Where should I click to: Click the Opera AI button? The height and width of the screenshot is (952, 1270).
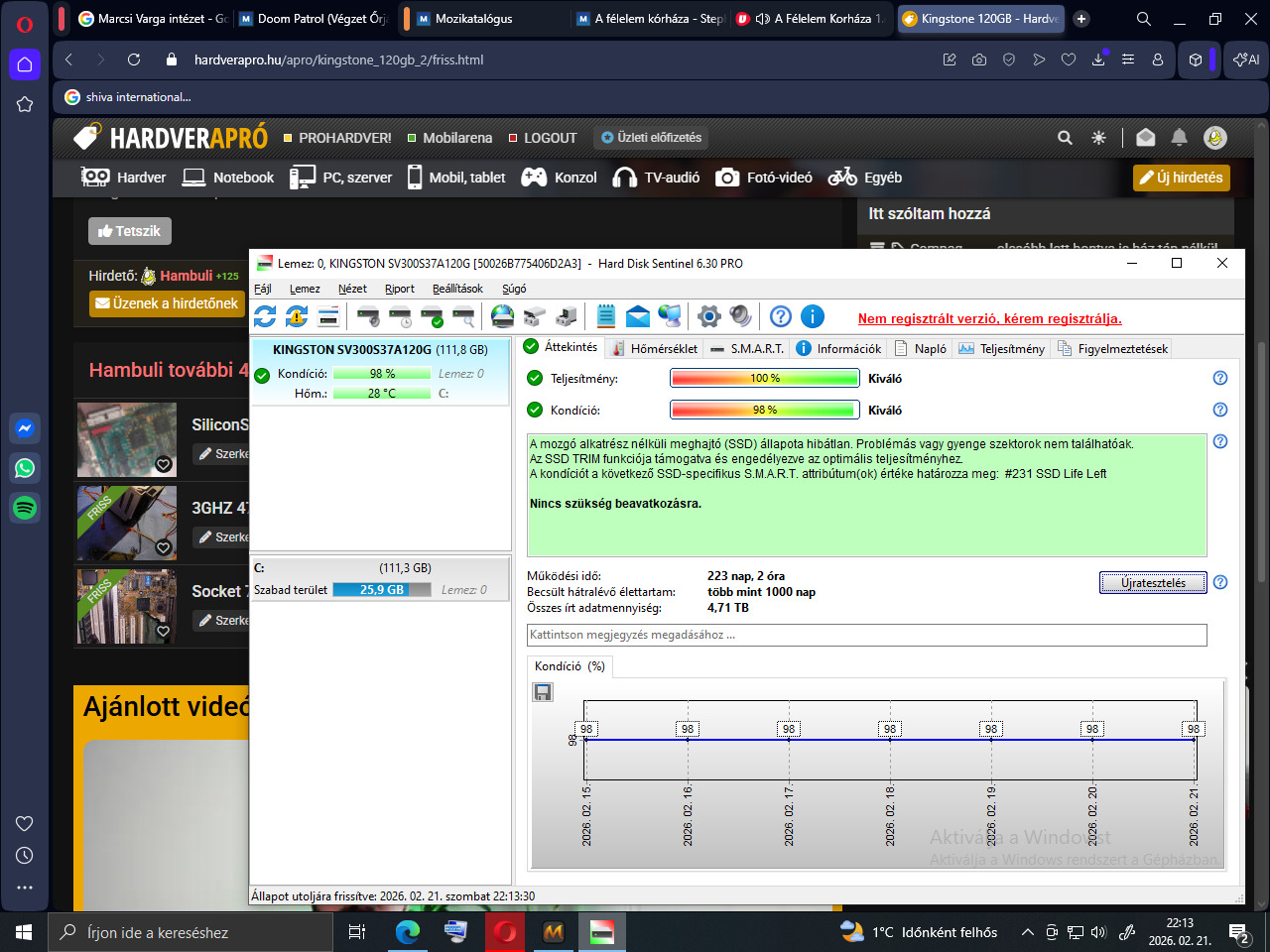point(1246,59)
